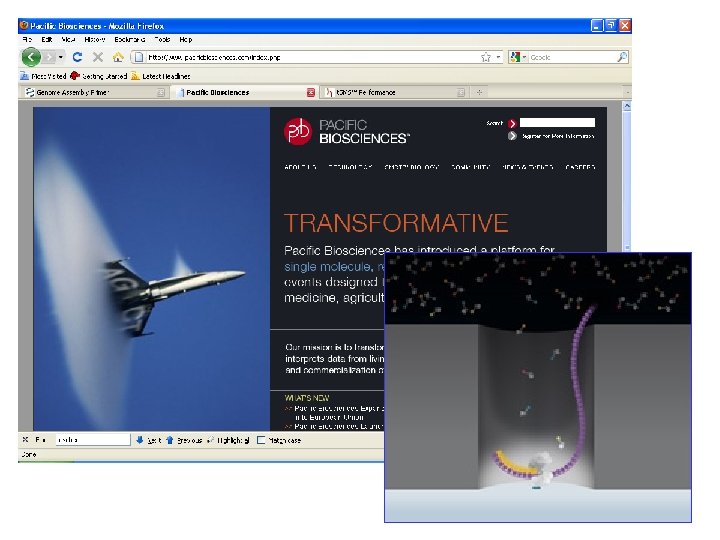The height and width of the screenshot is (540, 720).
Task: Close the Find bar
Action: (x=25, y=440)
